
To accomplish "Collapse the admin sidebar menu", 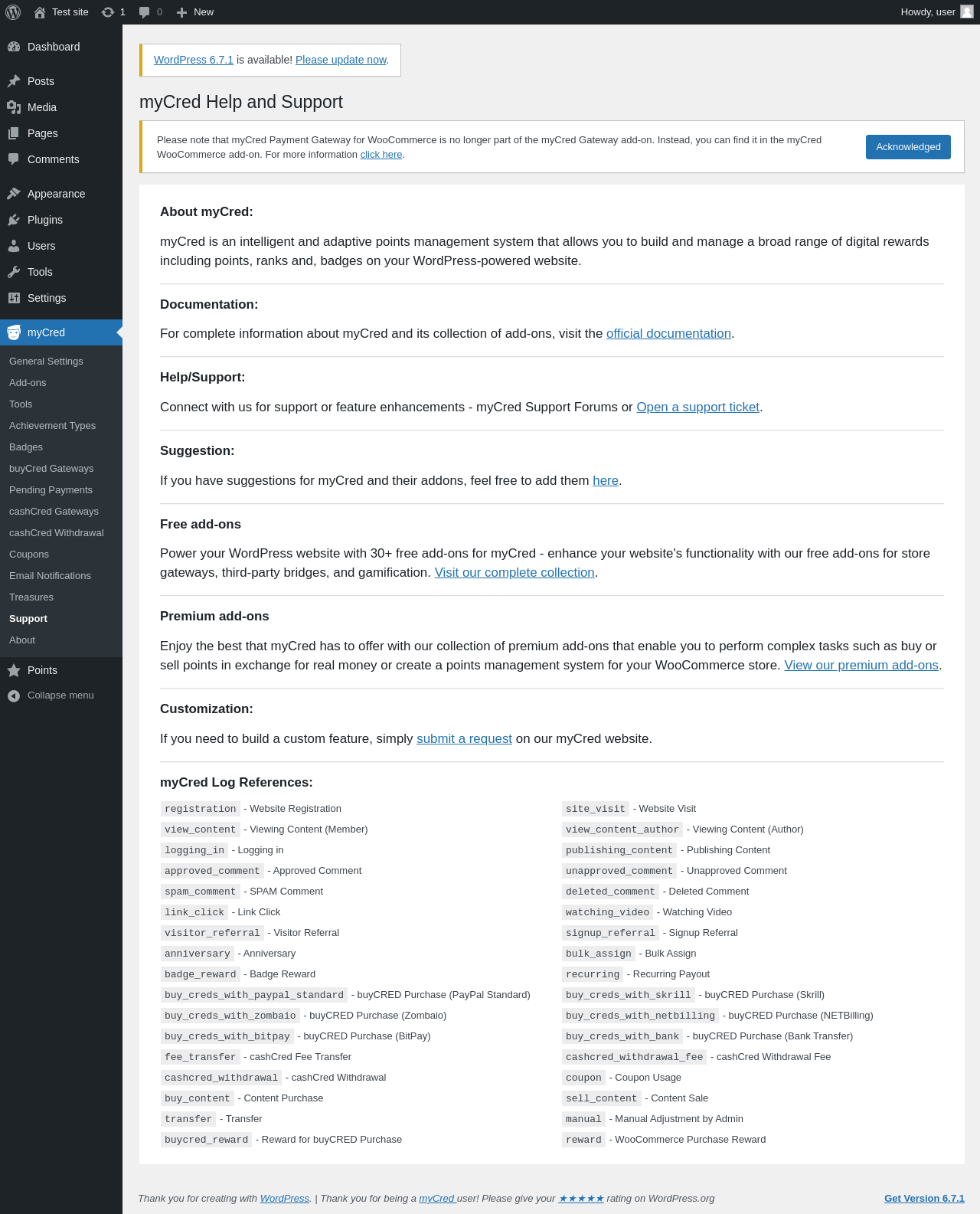I will 60,695.
